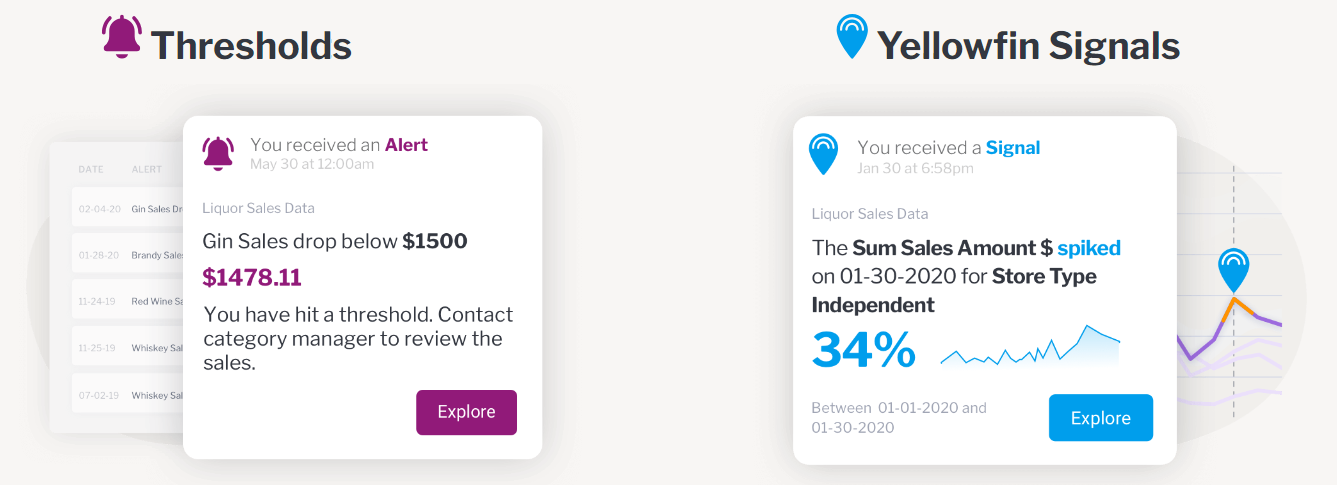Click the bell icon inside the Alert card

pyautogui.click(x=218, y=152)
